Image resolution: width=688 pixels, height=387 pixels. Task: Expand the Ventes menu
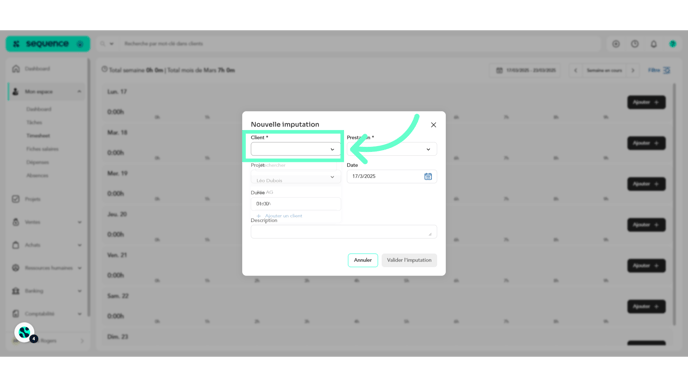point(79,222)
